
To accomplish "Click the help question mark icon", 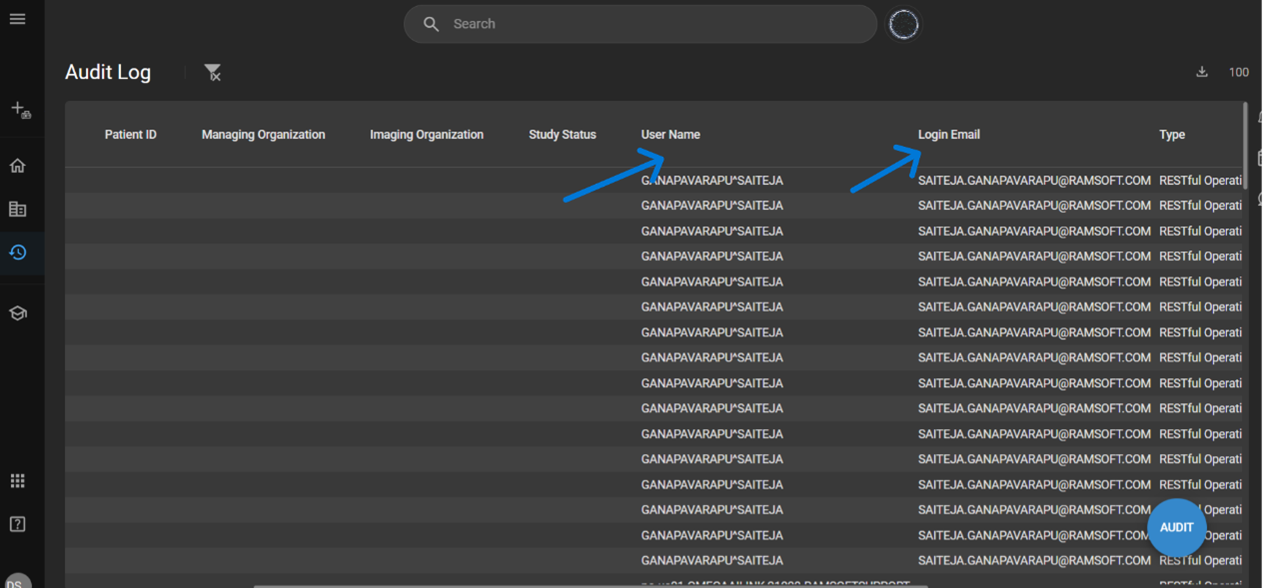I will click(x=18, y=524).
